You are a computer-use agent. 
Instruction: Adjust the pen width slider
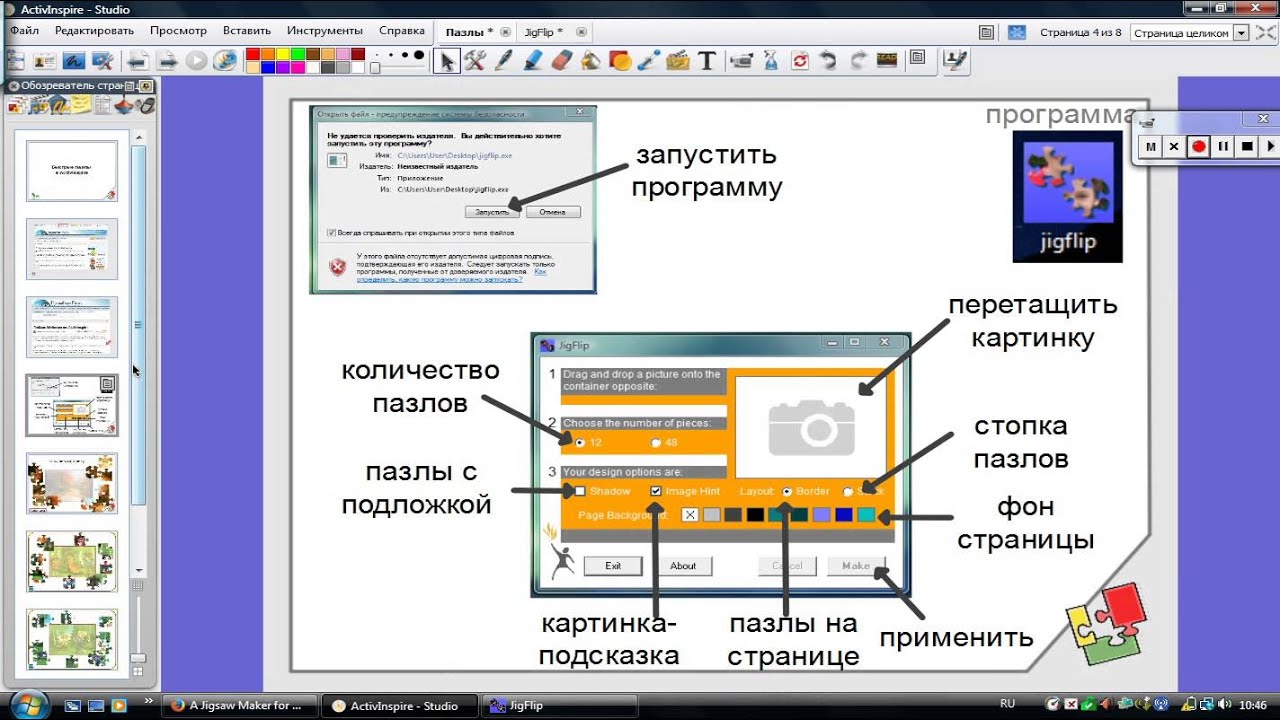(375, 68)
